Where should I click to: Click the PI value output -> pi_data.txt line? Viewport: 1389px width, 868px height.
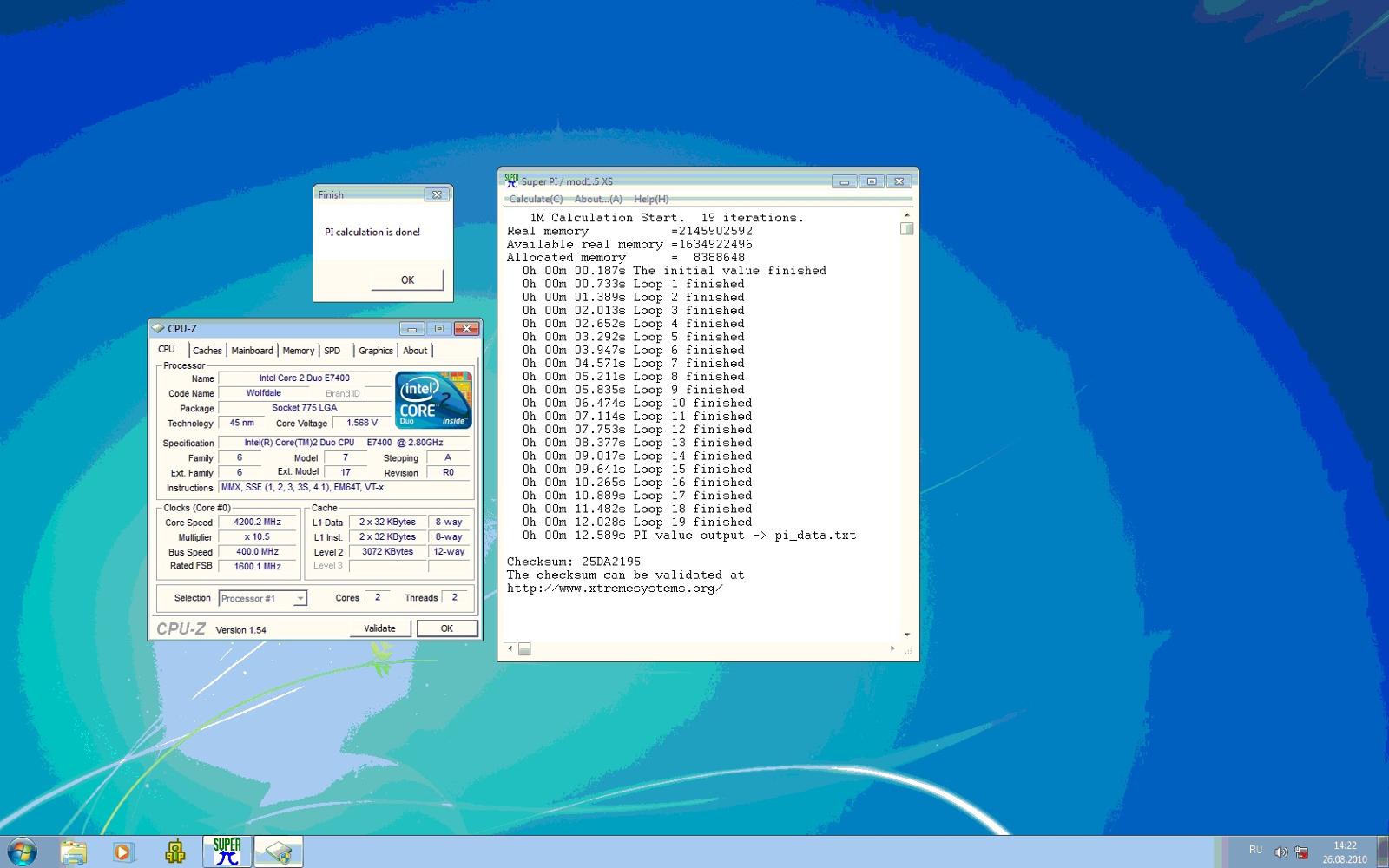point(689,536)
